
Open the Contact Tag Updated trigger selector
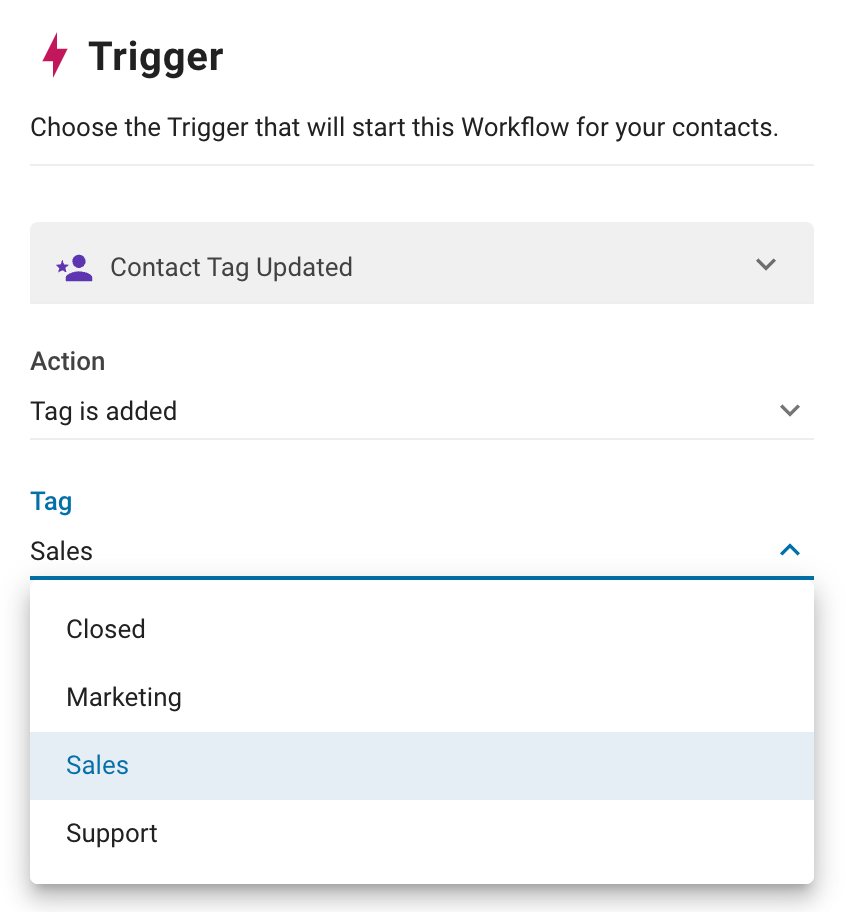pos(231,267)
